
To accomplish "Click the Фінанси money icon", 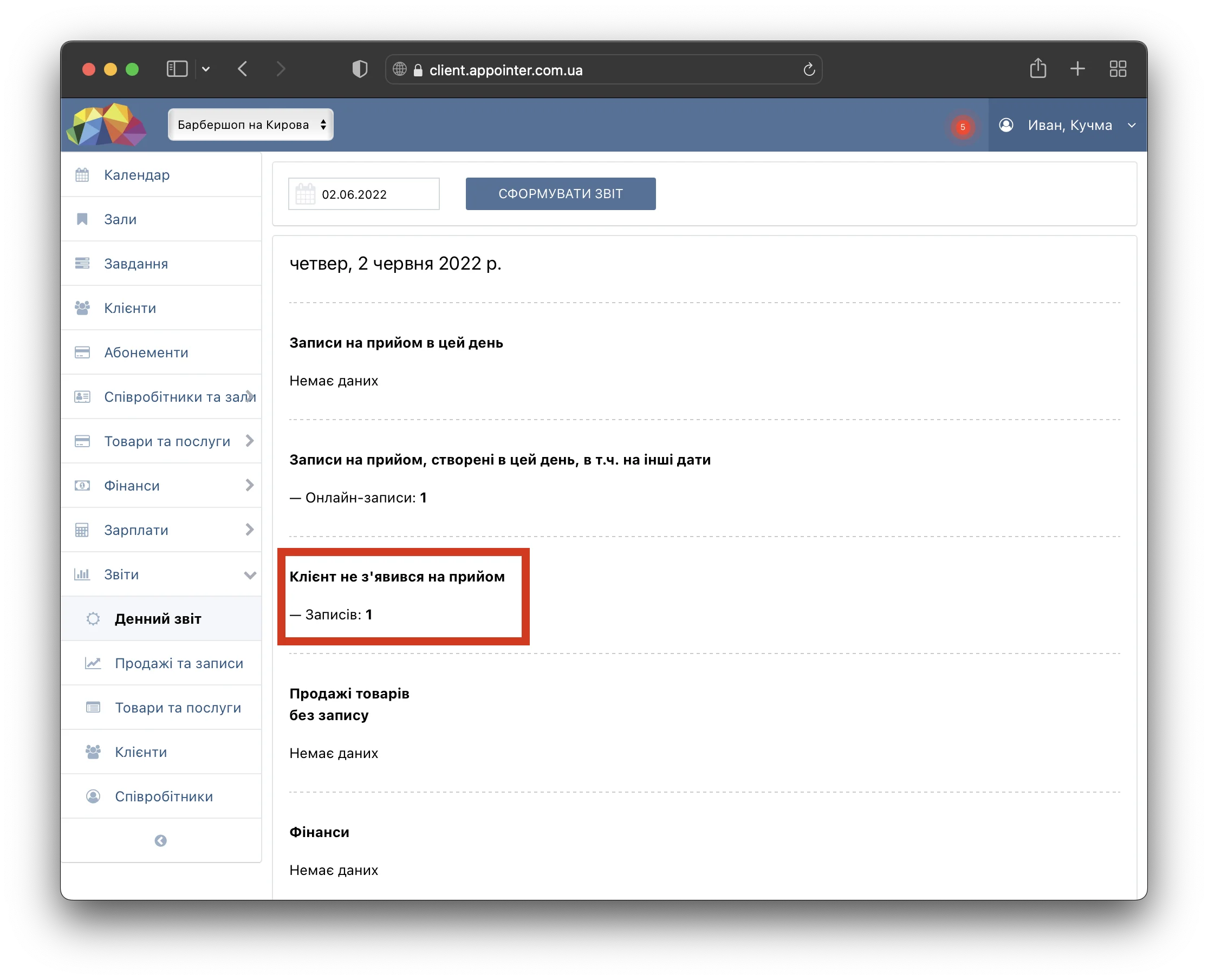I will (82, 486).
